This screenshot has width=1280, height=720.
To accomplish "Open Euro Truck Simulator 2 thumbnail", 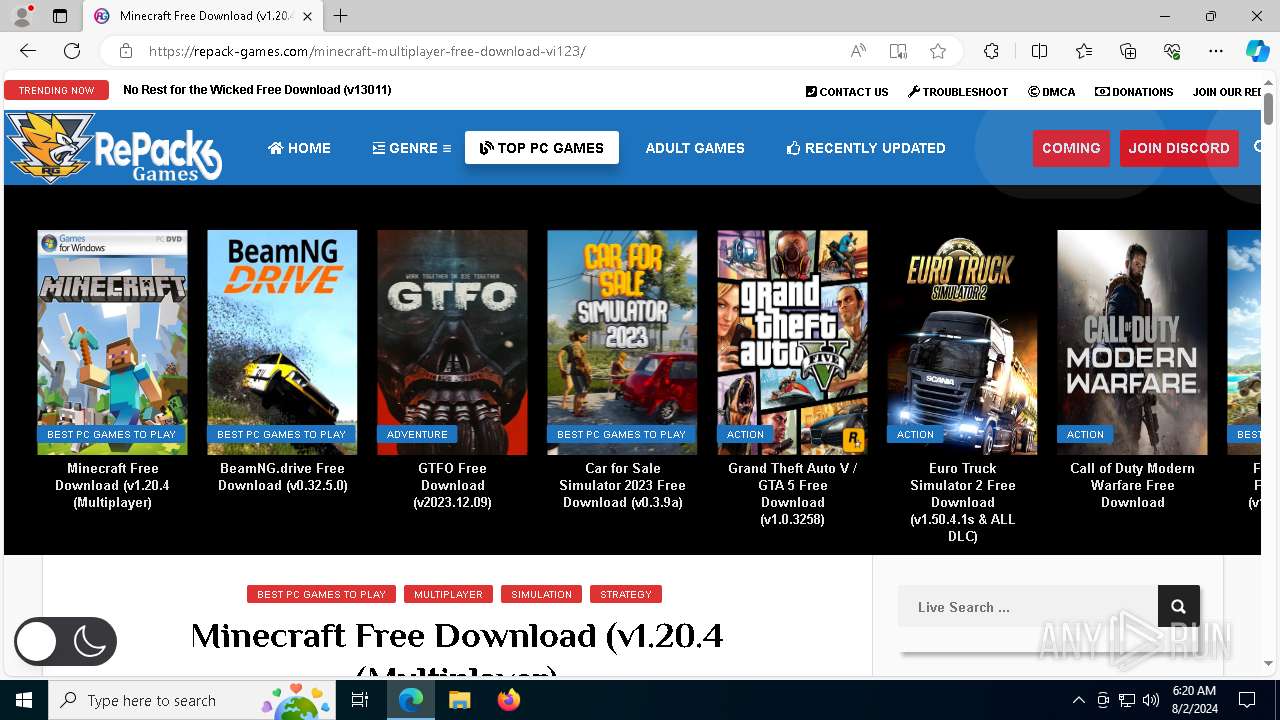I will coord(962,342).
